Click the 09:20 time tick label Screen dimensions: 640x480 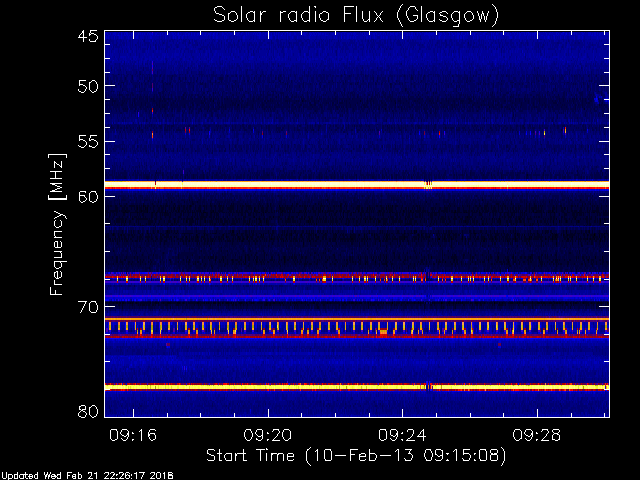[x=268, y=435]
